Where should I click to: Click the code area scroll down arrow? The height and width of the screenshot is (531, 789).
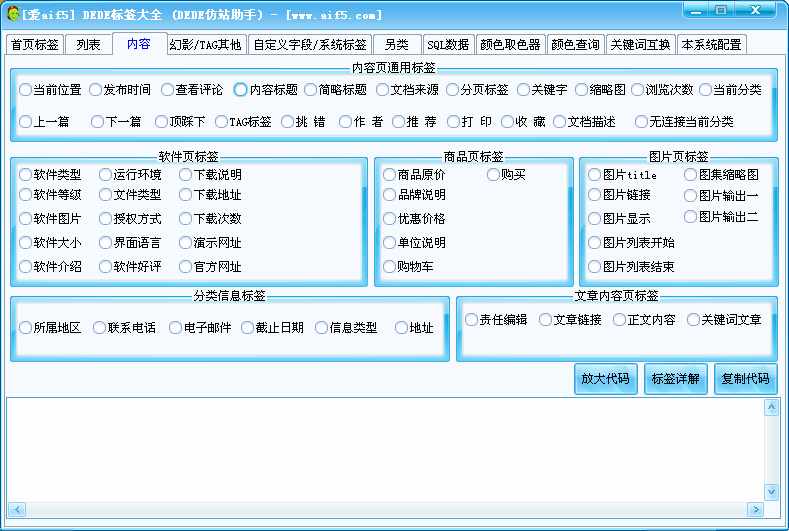(771, 491)
